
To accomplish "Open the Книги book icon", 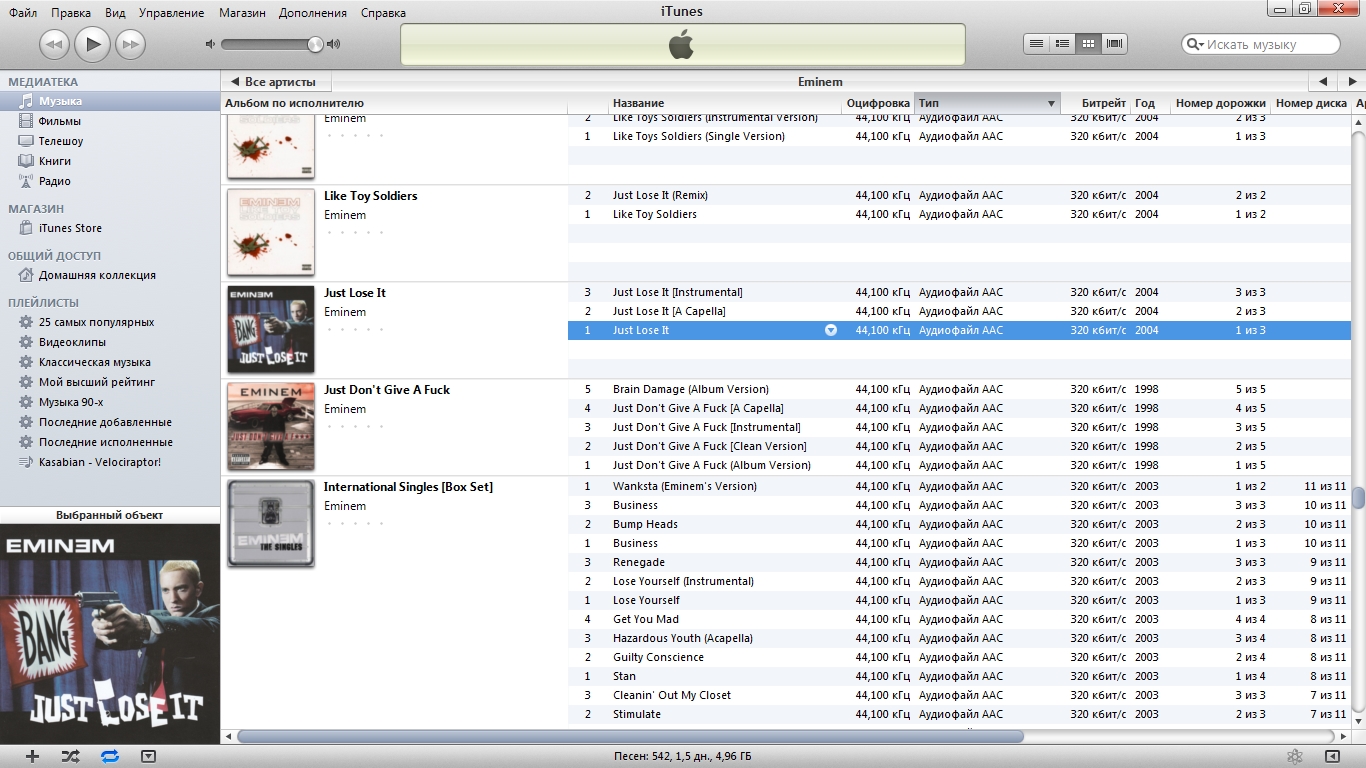I will tap(26, 161).
